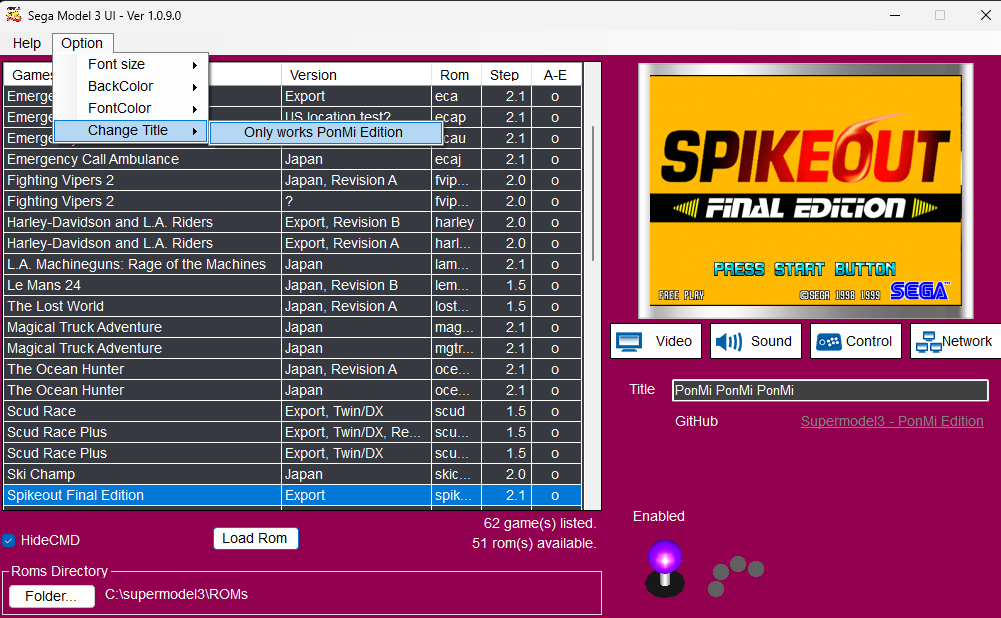1001x618 pixels.
Task: Toggle the HideCMD checkbox
Action: [x=9, y=541]
